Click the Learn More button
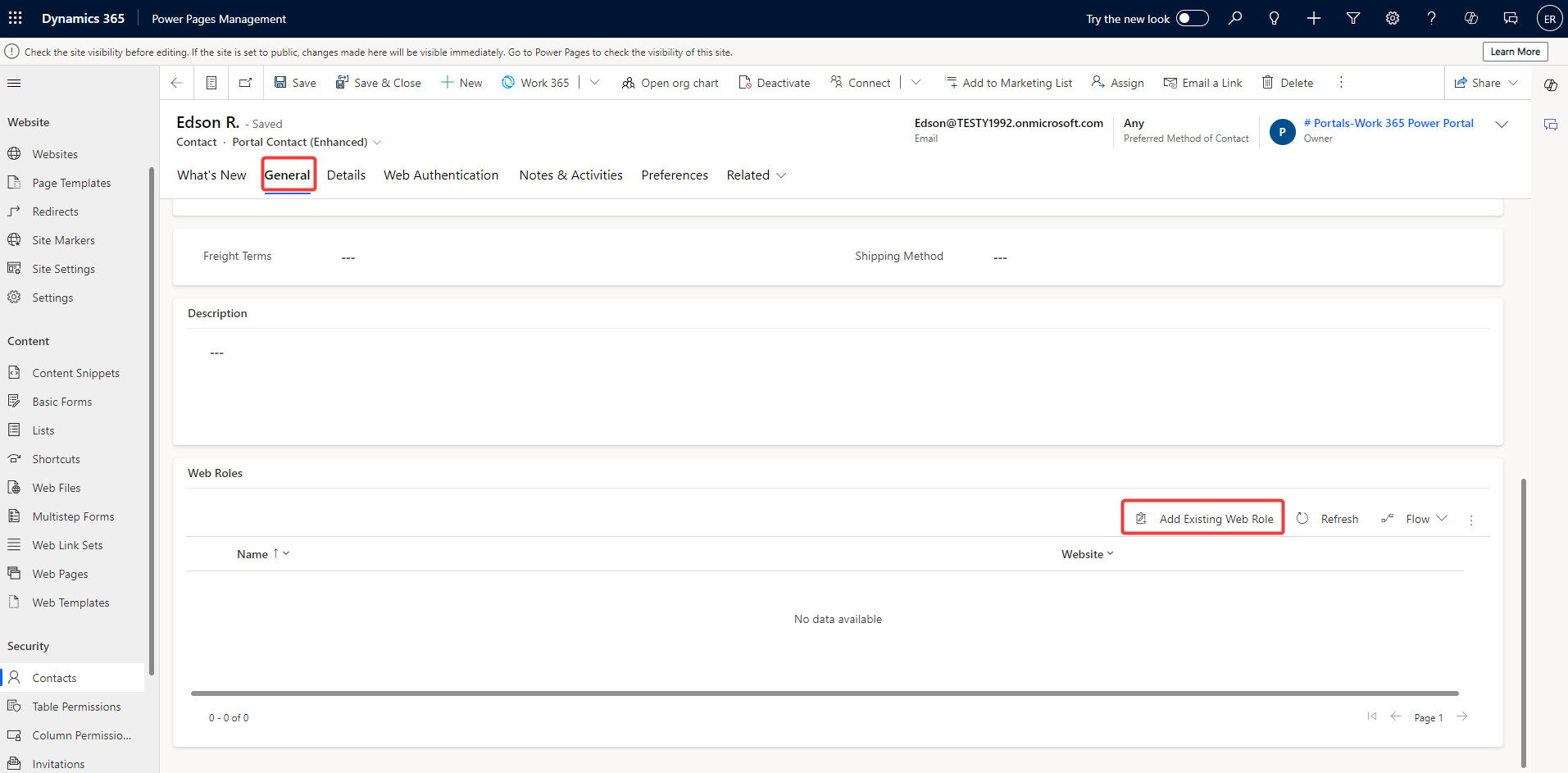This screenshot has height=773, width=1568. [1516, 52]
